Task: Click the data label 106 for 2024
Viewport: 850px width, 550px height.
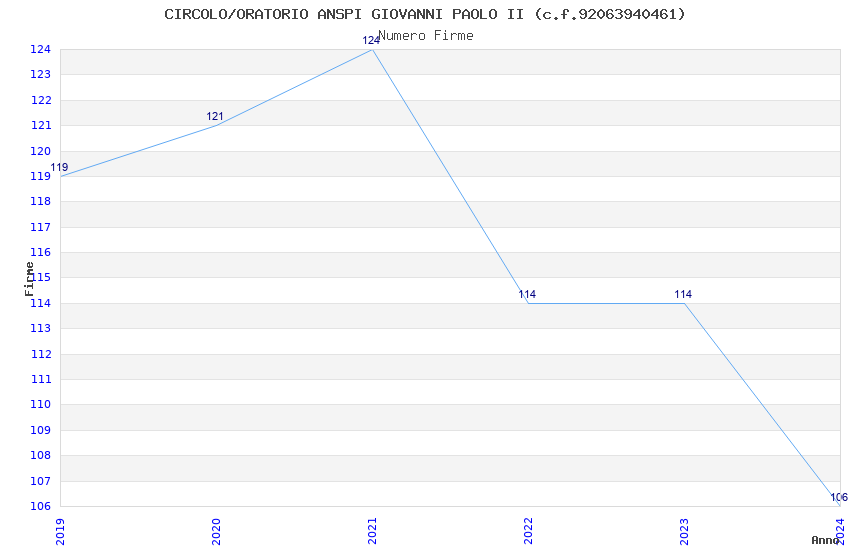Action: click(x=839, y=497)
